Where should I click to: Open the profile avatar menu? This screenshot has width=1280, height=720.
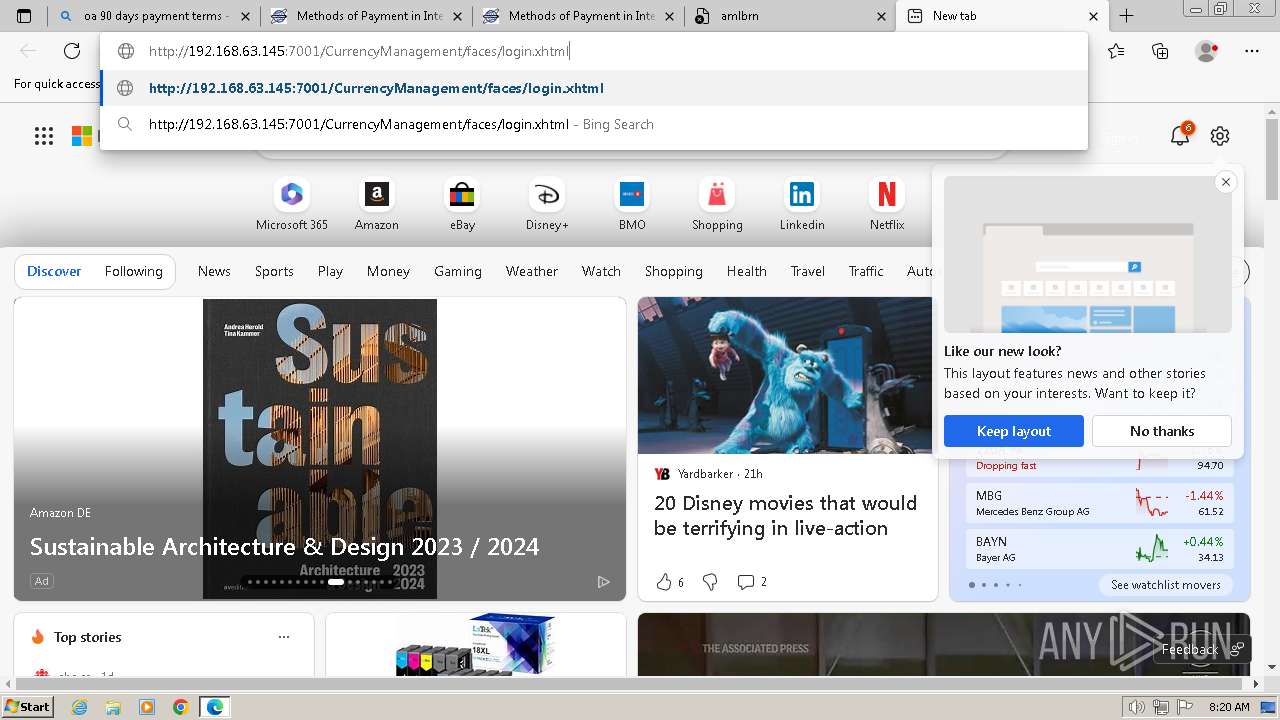click(x=1207, y=51)
